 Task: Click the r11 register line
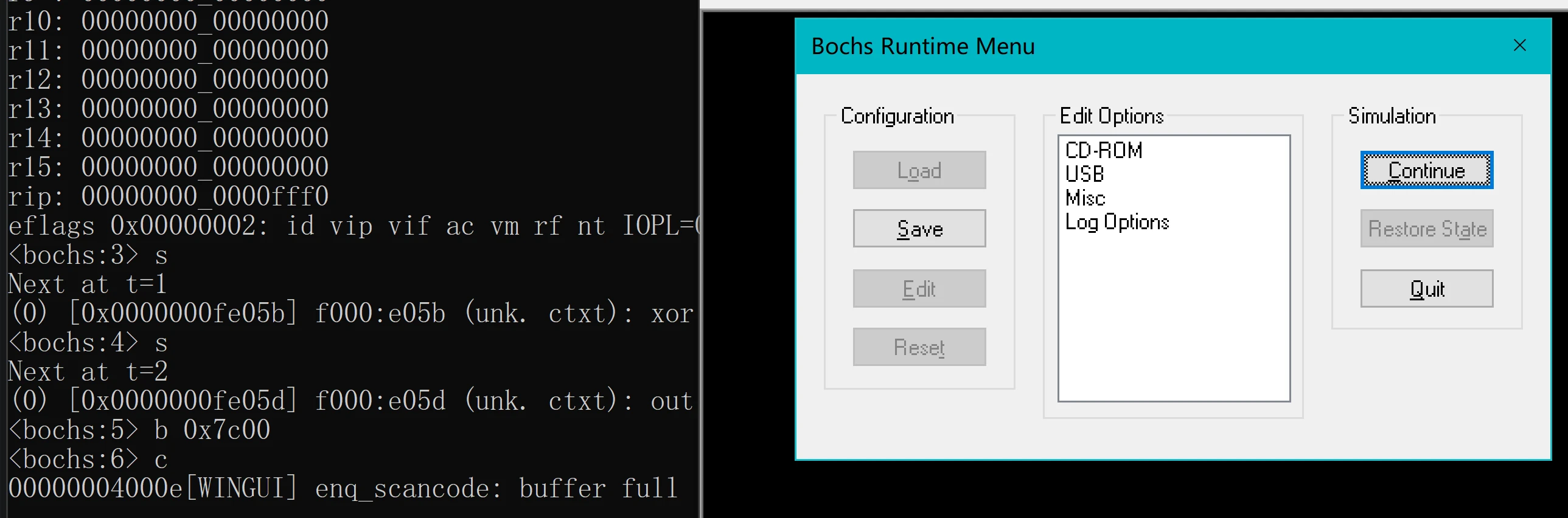point(168,50)
